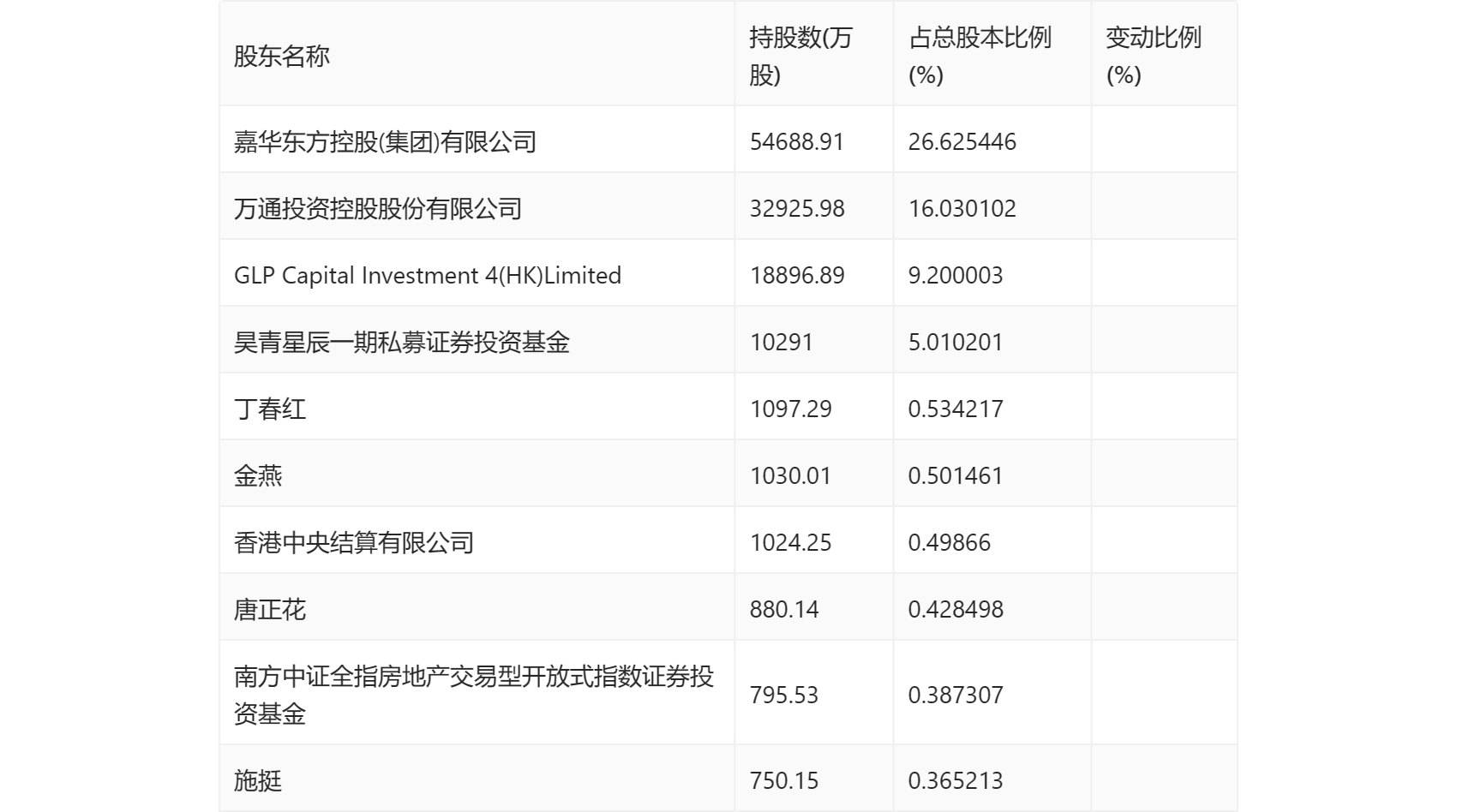Click the 股东名称 column header
1457x812 pixels.
pos(282,57)
